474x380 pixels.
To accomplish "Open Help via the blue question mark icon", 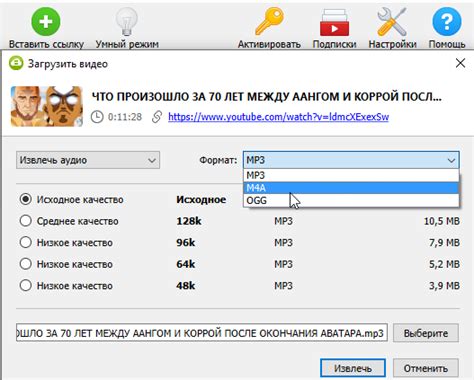I will coord(447,22).
